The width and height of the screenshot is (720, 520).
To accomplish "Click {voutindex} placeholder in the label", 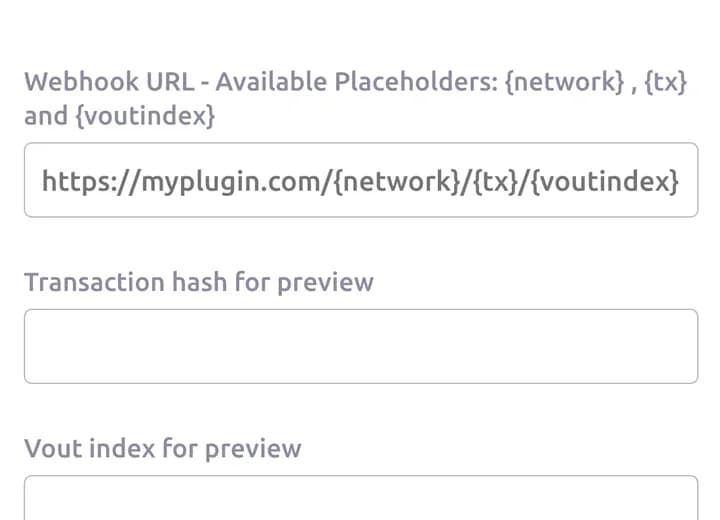I will click(145, 116).
